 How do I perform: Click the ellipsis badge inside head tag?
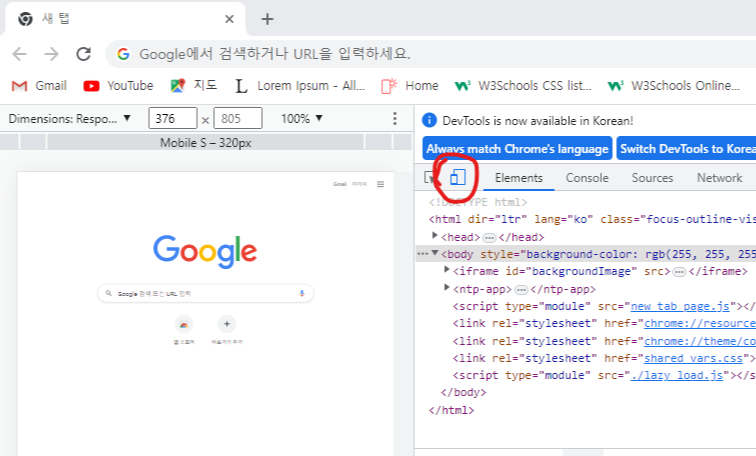coord(489,238)
